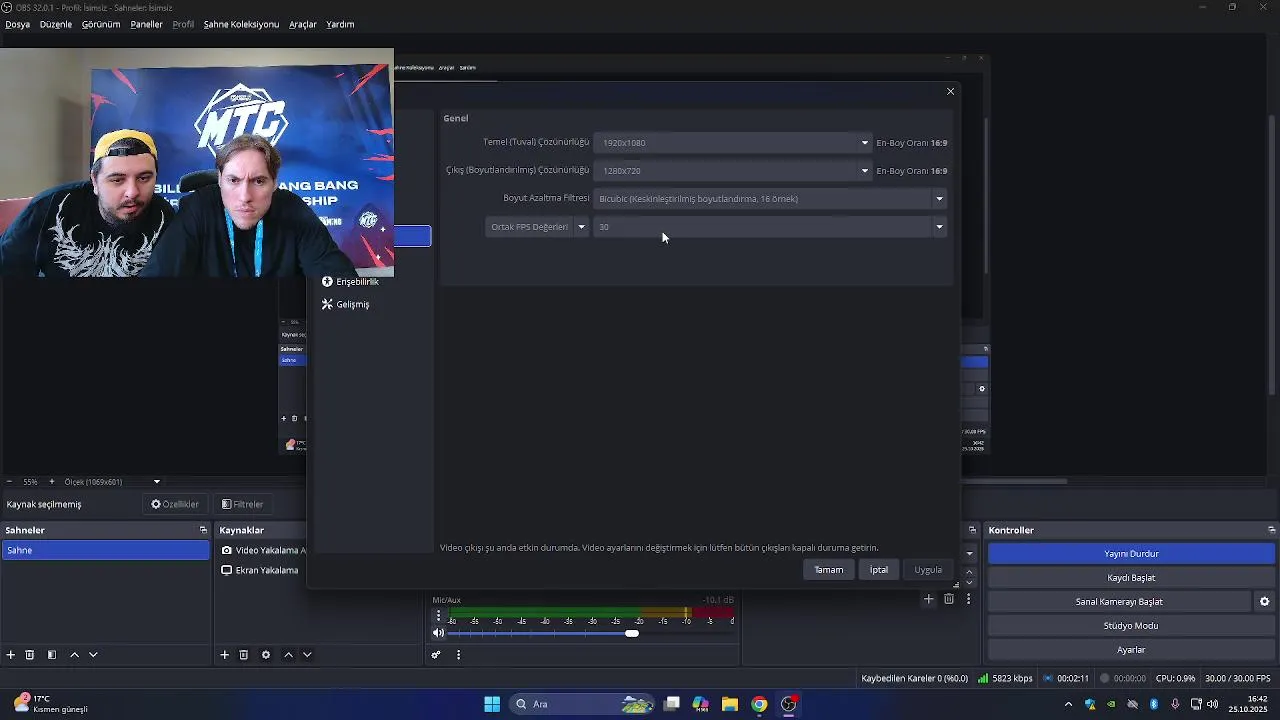Image resolution: width=1280 pixels, height=720 pixels.
Task: Open transition properties three-dot menu
Action: tap(968, 599)
